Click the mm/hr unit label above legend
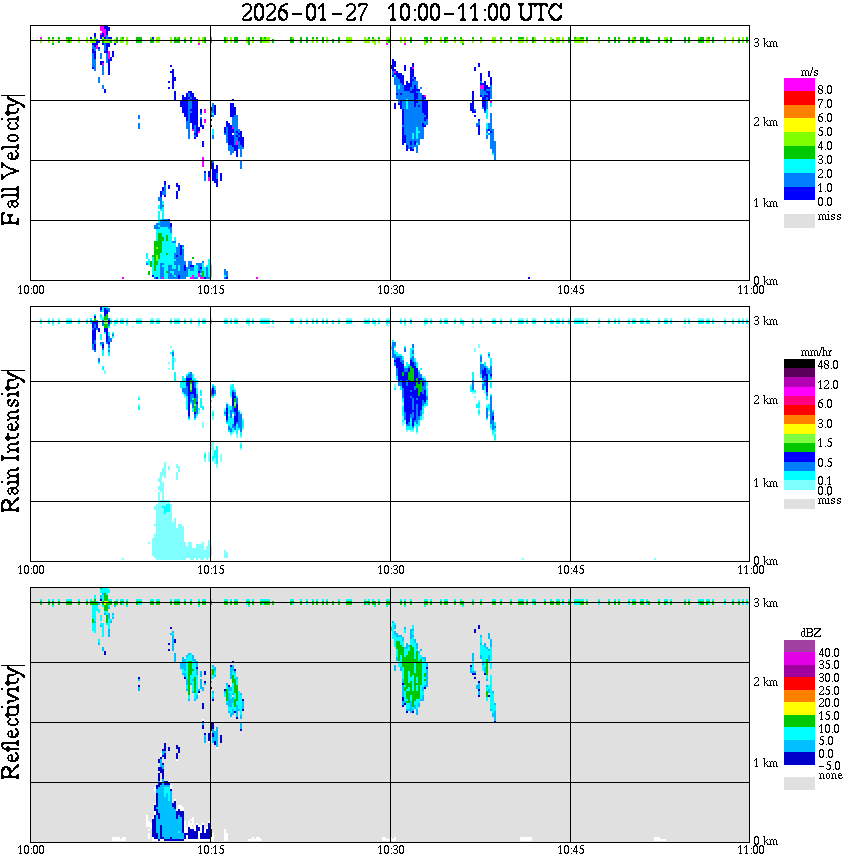 816,353
